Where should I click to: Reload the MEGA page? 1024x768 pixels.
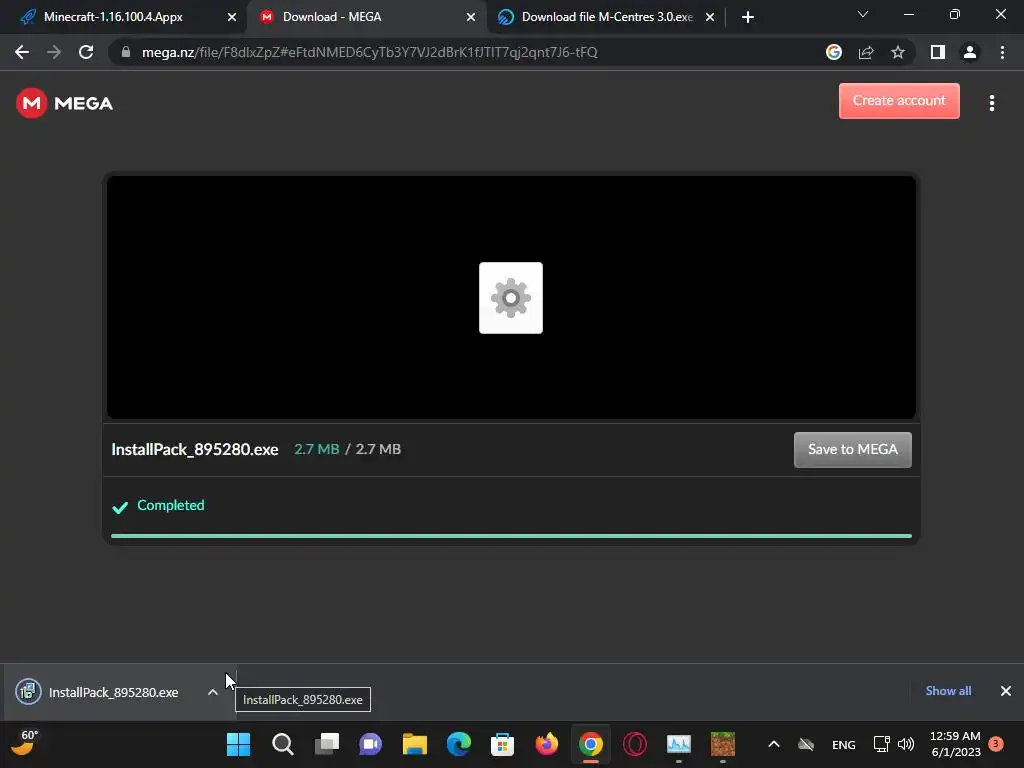click(x=86, y=52)
